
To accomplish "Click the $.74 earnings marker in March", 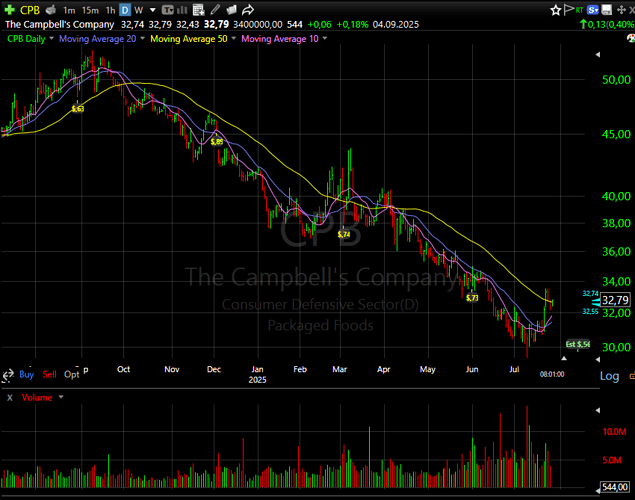I will coord(344,234).
